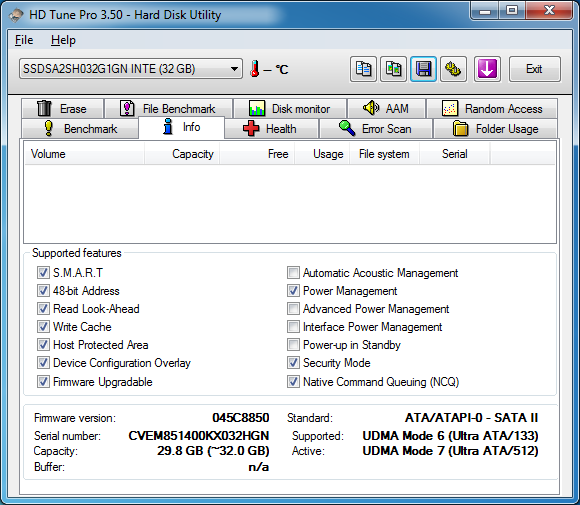580x505 pixels.
Task: Switch to the Error Scan tab
Action: coord(375,129)
